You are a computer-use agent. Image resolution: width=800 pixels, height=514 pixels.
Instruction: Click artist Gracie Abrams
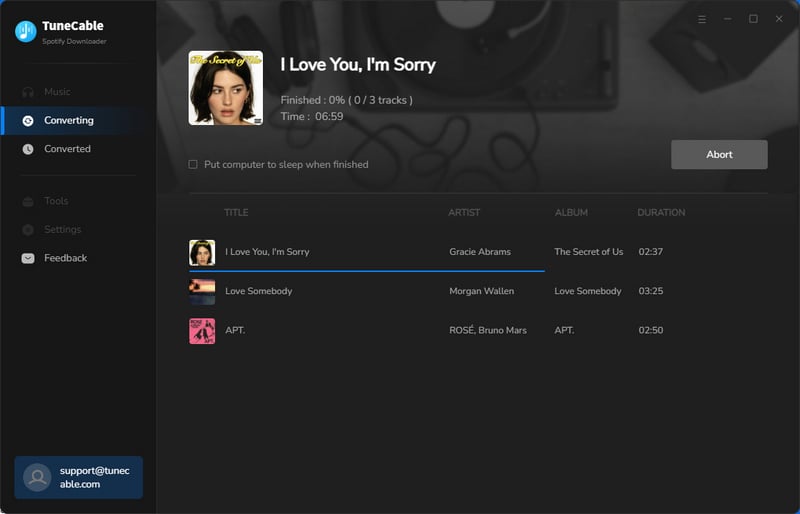(480, 252)
